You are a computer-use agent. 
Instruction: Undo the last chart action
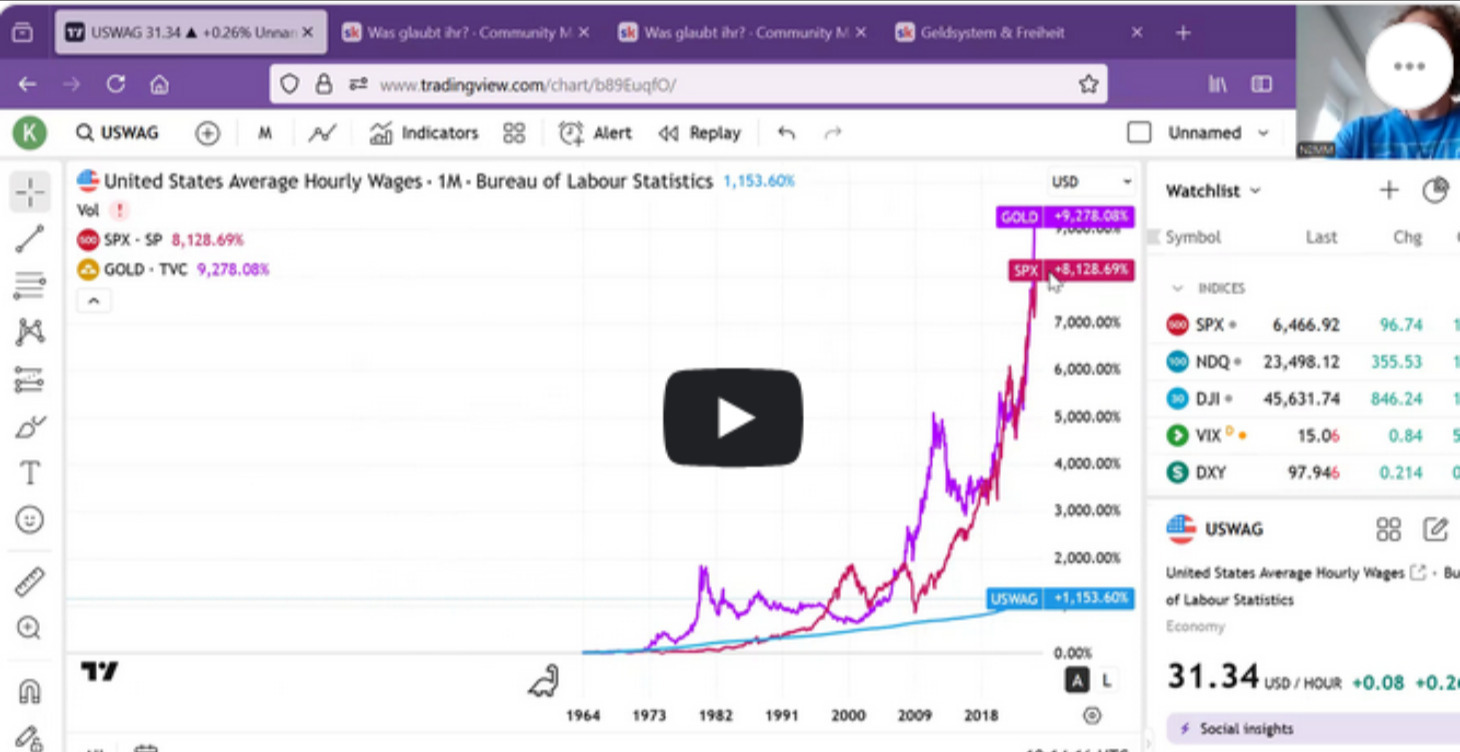click(x=787, y=133)
